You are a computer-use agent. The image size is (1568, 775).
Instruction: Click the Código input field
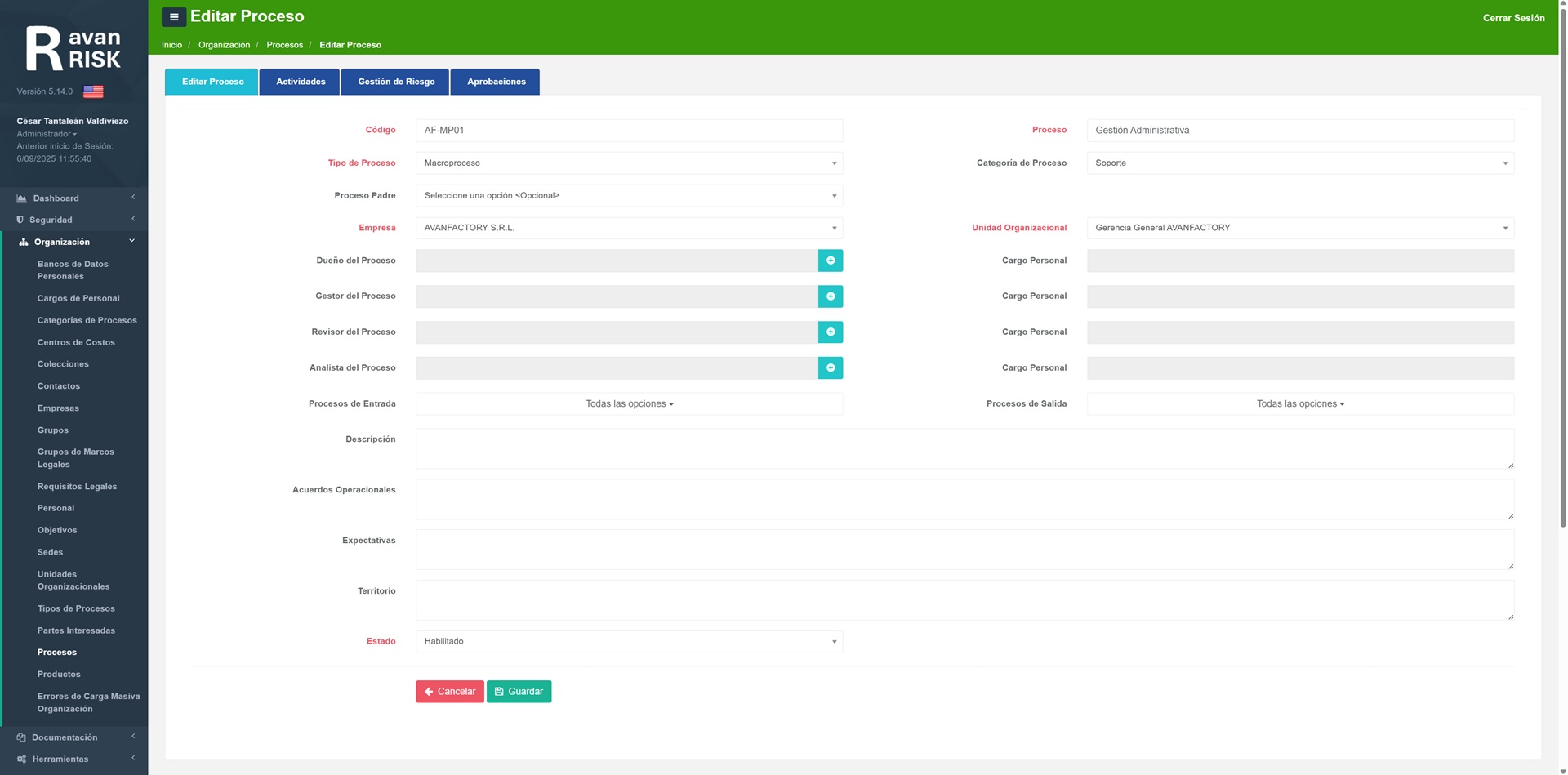(x=629, y=131)
